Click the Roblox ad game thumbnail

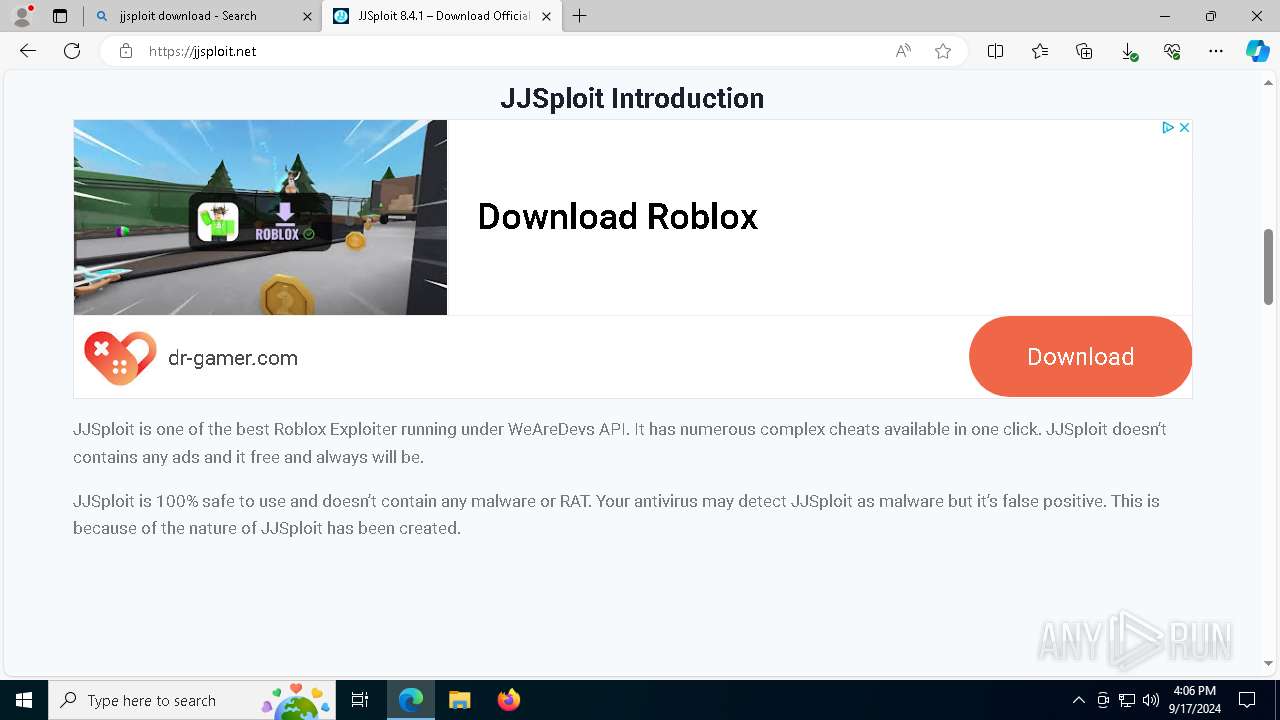pyautogui.click(x=260, y=217)
